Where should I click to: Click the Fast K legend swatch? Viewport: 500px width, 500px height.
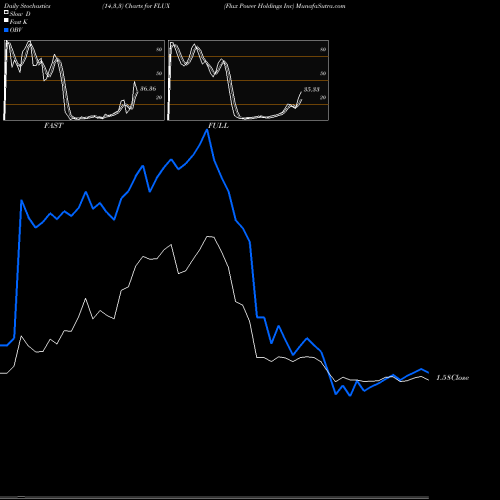pyautogui.click(x=6, y=21)
